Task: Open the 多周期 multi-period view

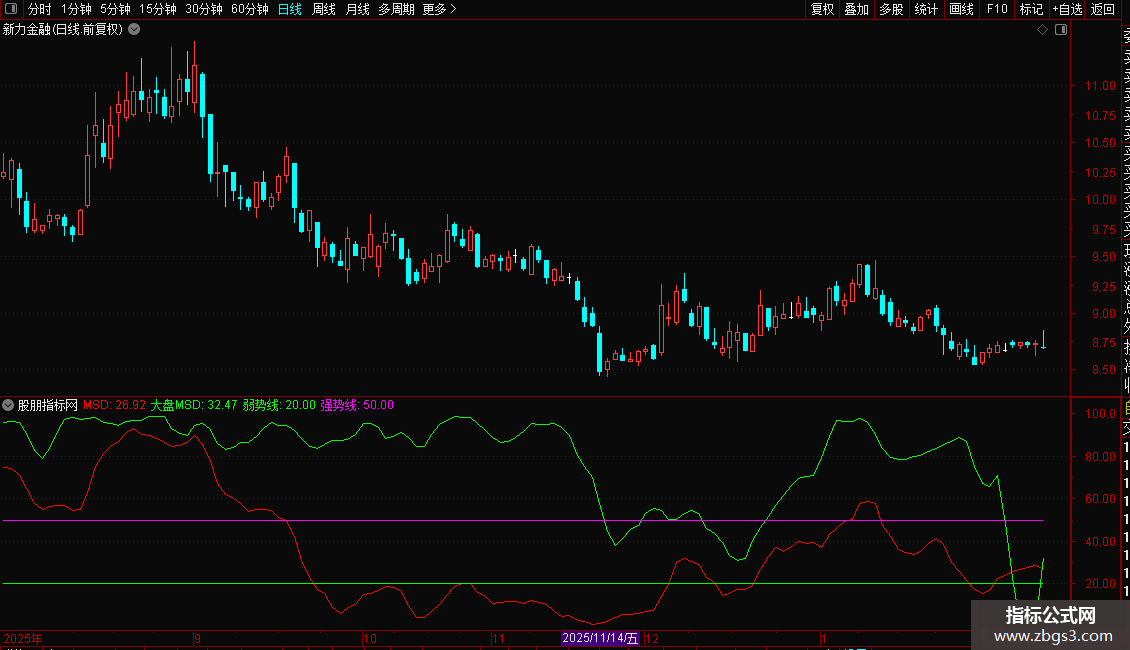Action: pos(397,9)
